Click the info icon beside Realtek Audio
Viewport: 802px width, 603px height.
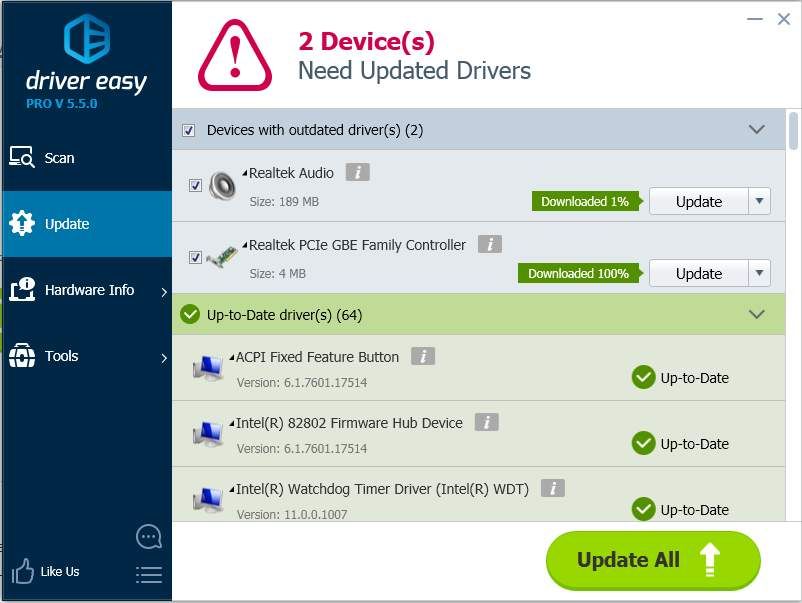click(357, 172)
